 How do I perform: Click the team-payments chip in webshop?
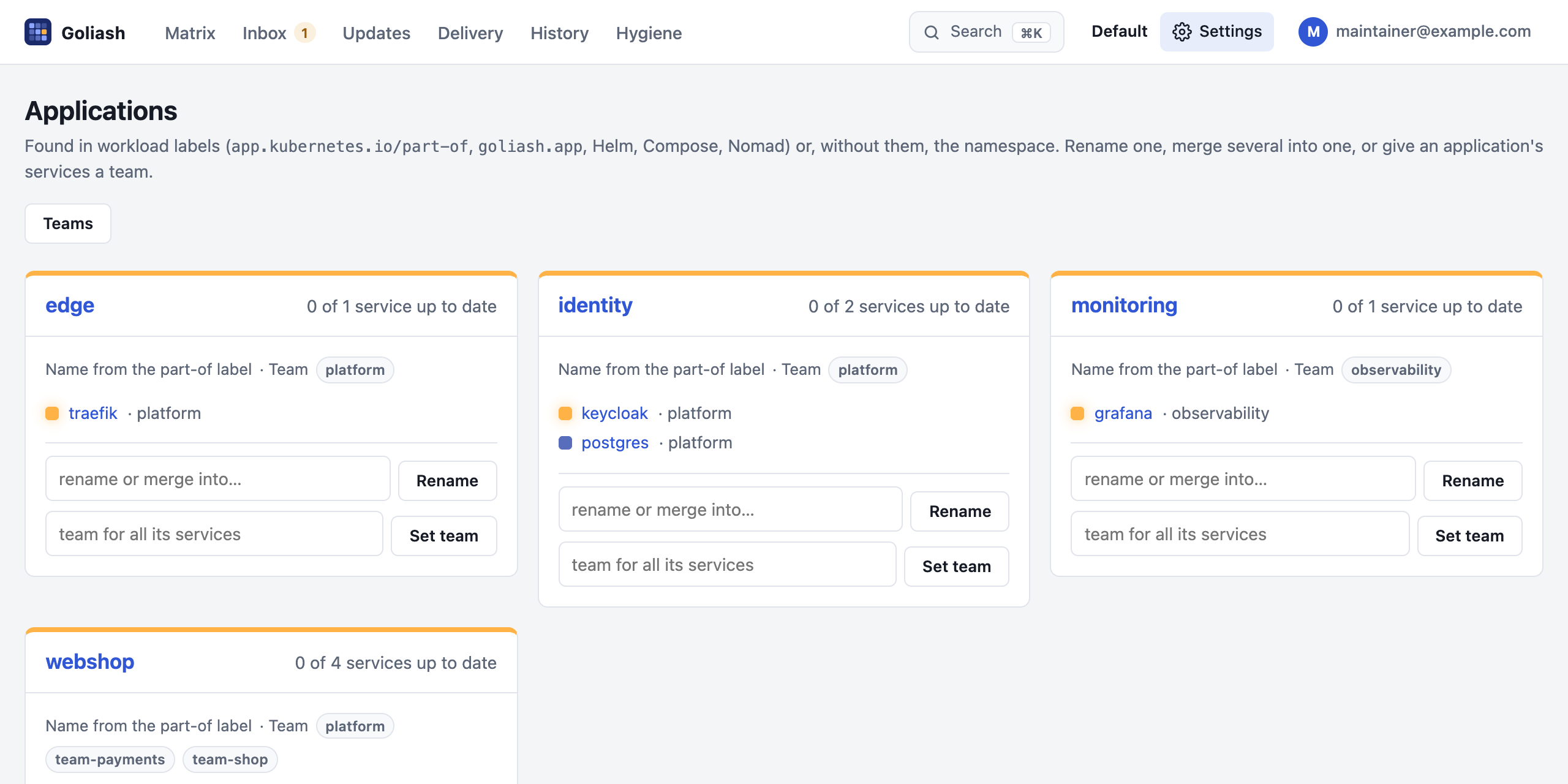point(110,759)
